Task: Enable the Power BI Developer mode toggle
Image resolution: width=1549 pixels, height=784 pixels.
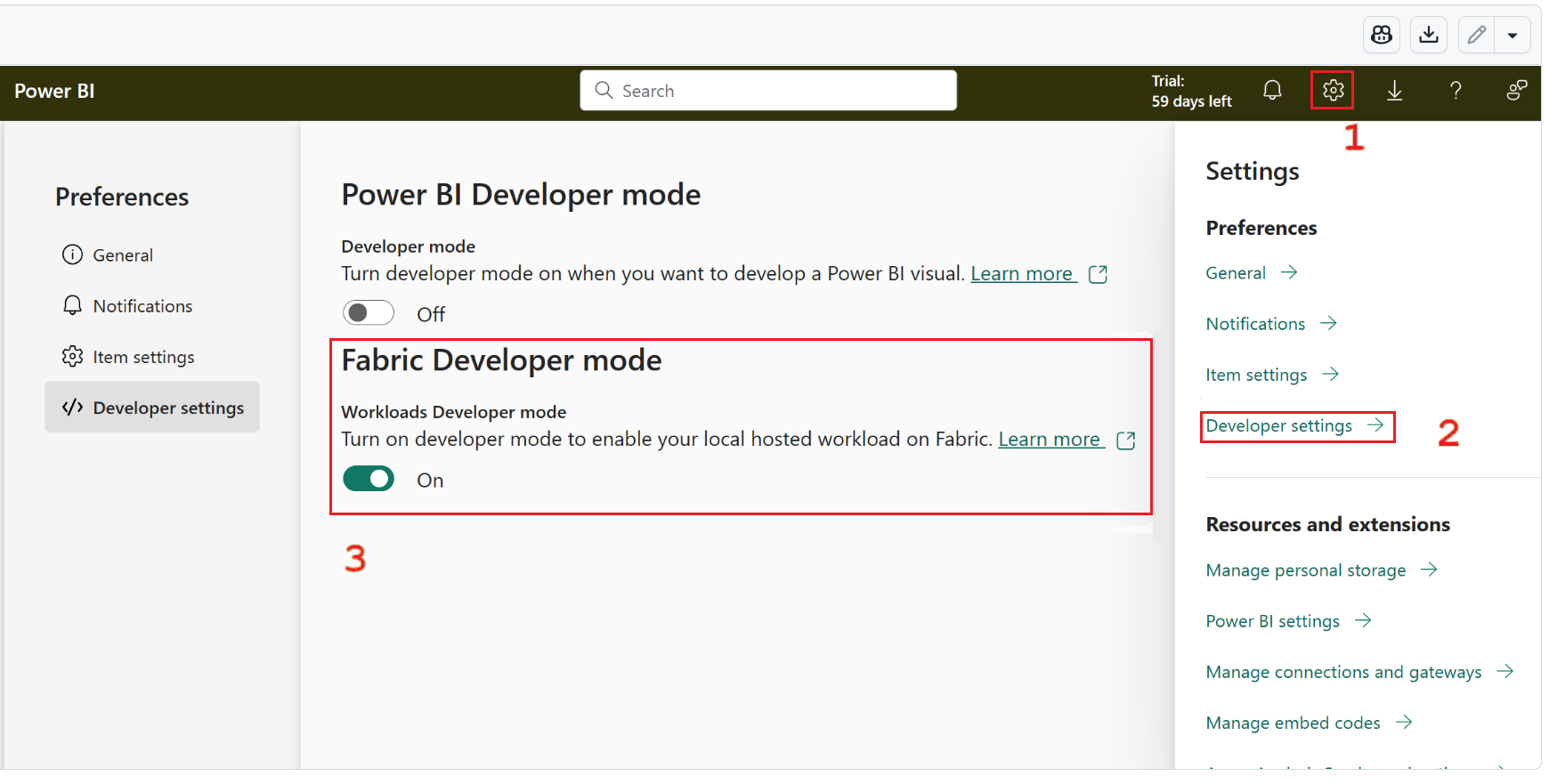Action: [x=369, y=313]
